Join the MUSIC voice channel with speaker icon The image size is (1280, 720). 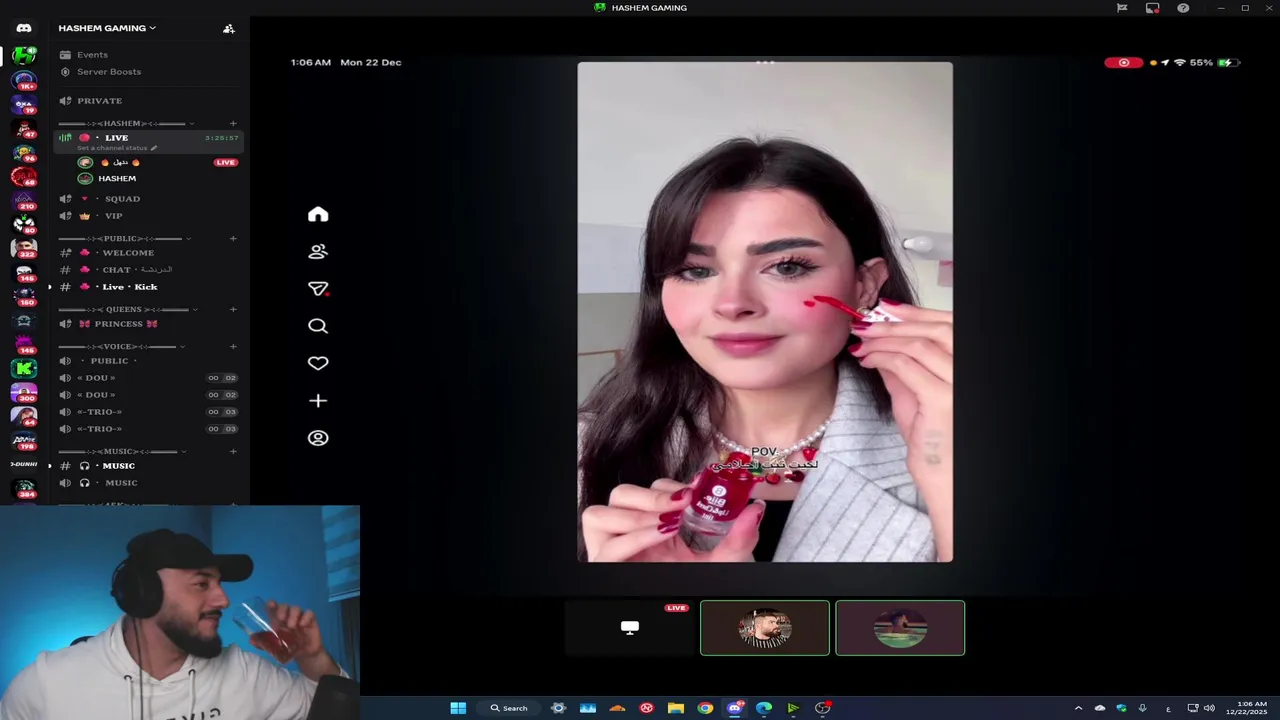point(148,483)
